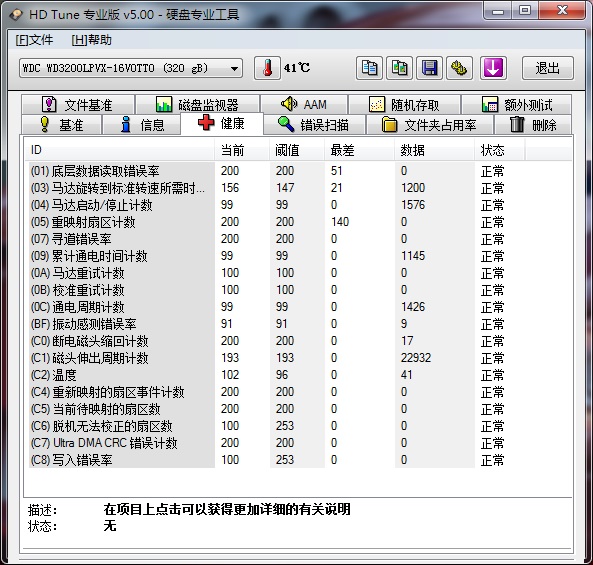Click the 41℃ temperature reading
The height and width of the screenshot is (565, 593).
point(296,68)
